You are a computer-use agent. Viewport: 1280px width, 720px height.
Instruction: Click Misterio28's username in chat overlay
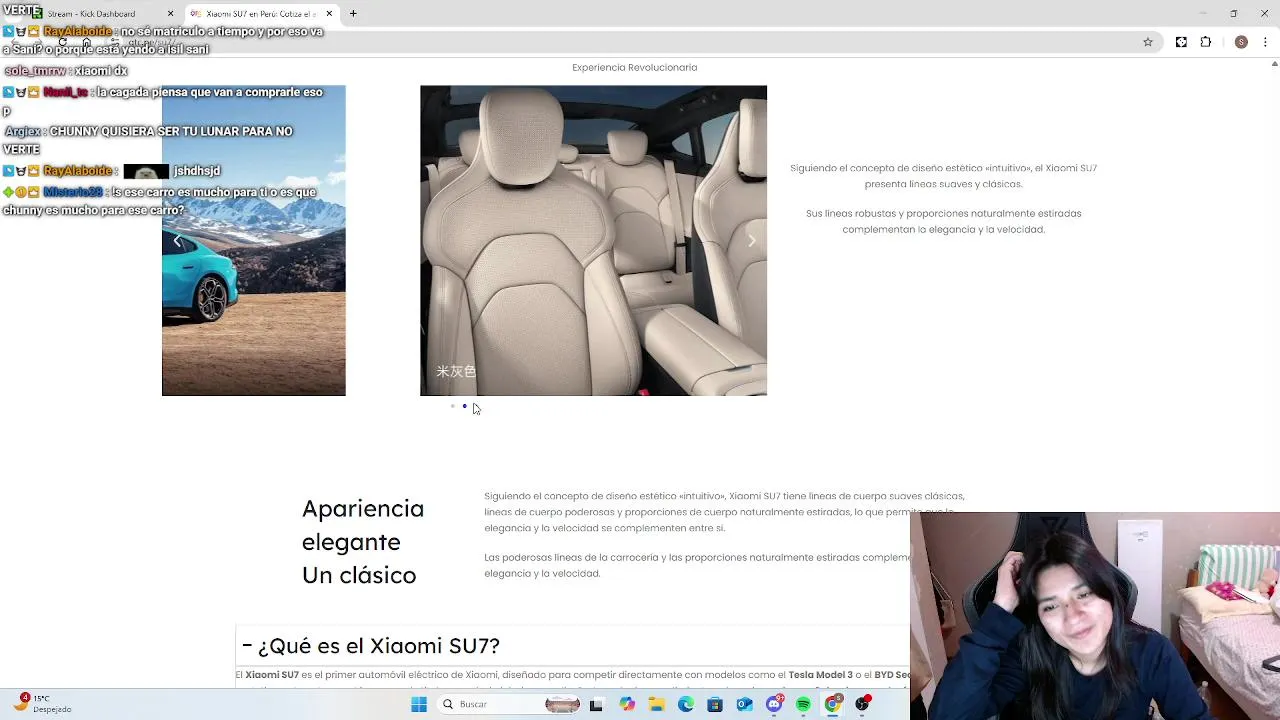coord(73,192)
